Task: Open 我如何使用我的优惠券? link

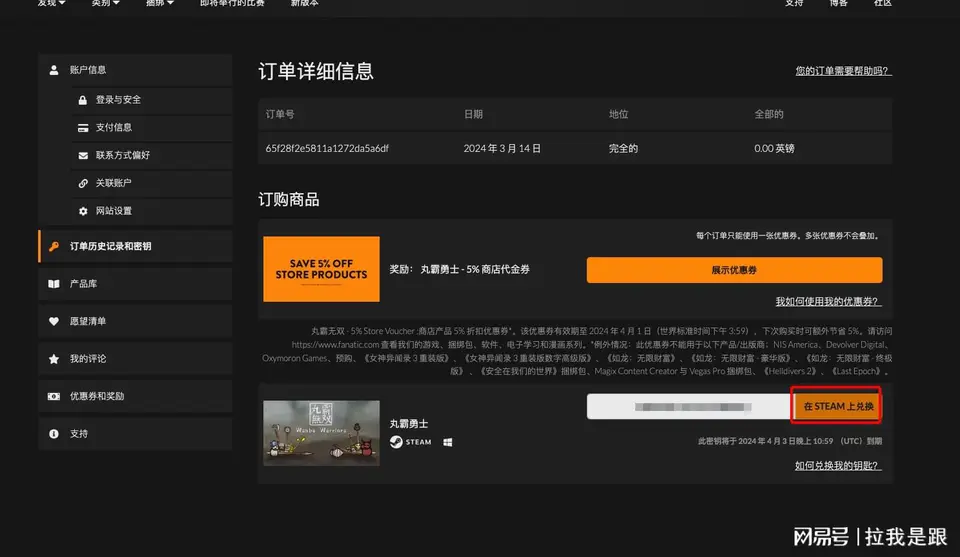Action: (x=828, y=301)
